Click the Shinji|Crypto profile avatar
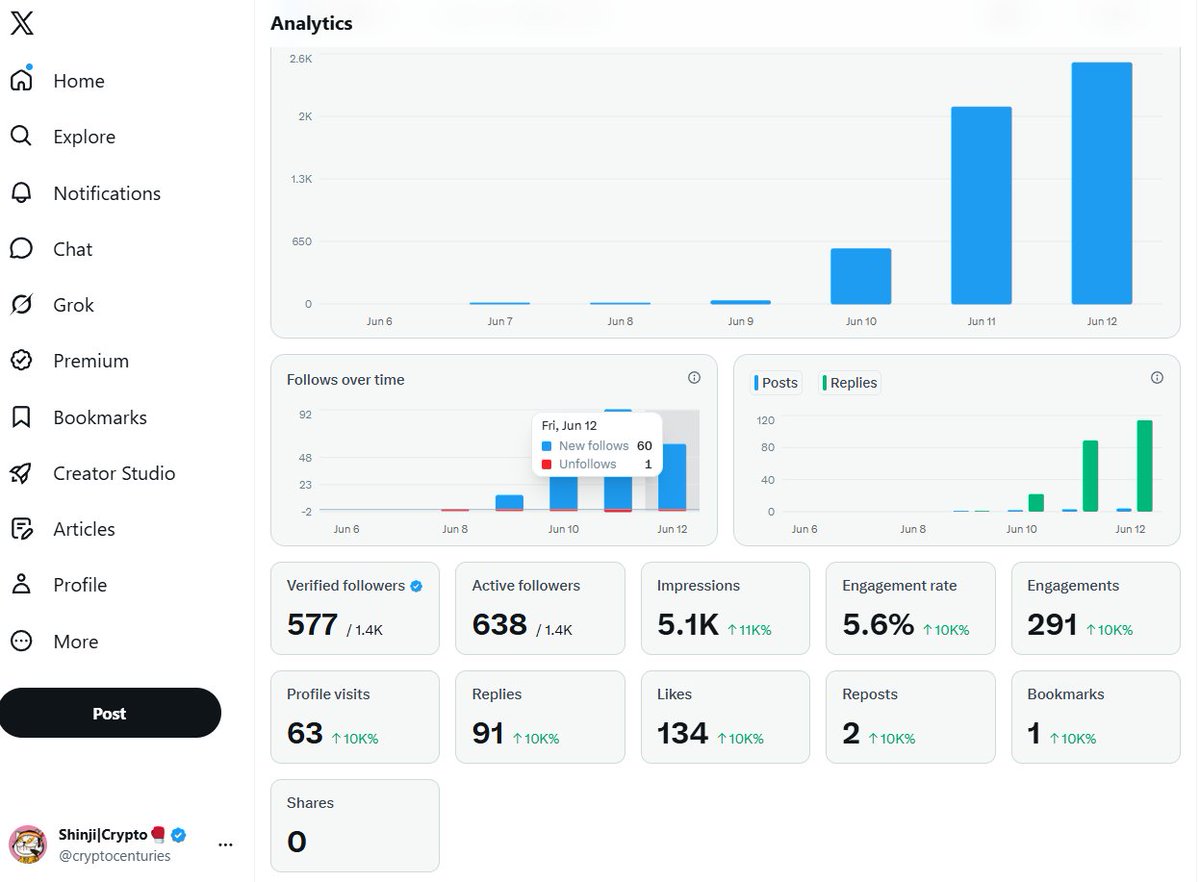Screen dimensions: 1200x882 click(x=28, y=844)
